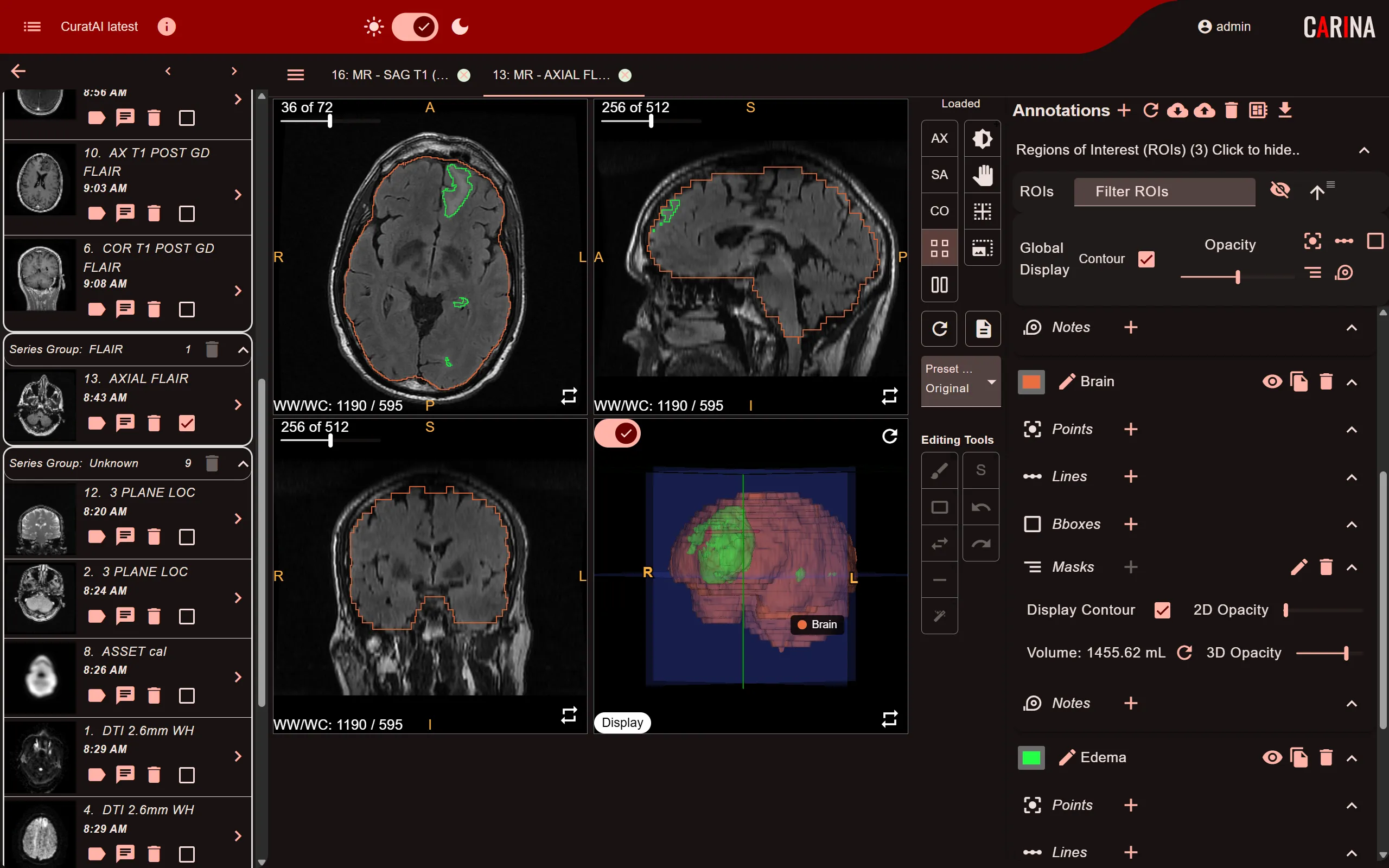Toggle the Global Display Contour checkbox
Image resolution: width=1389 pixels, height=868 pixels.
1146,259
